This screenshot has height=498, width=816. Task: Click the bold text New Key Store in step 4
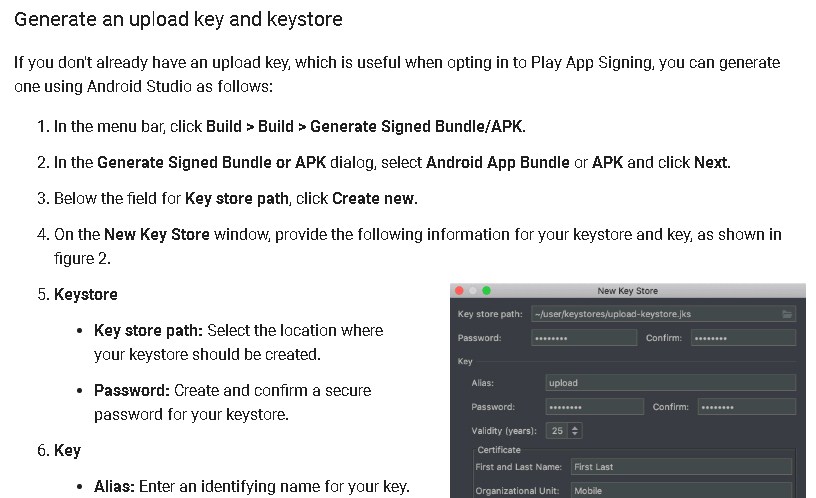tap(157, 234)
